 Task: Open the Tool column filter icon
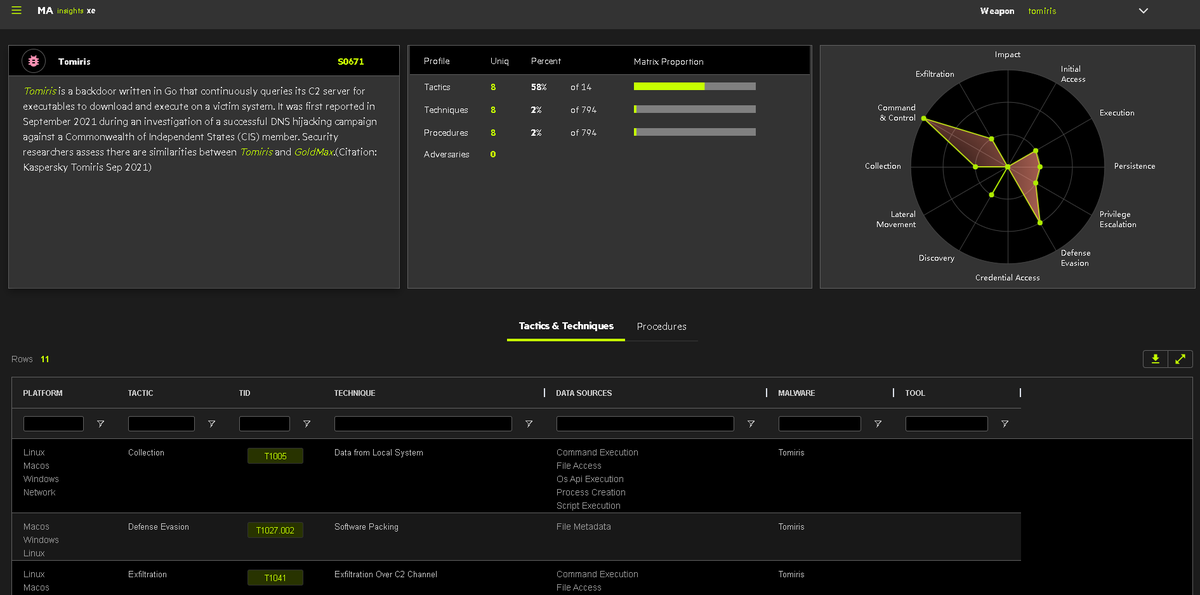[x=1004, y=424]
